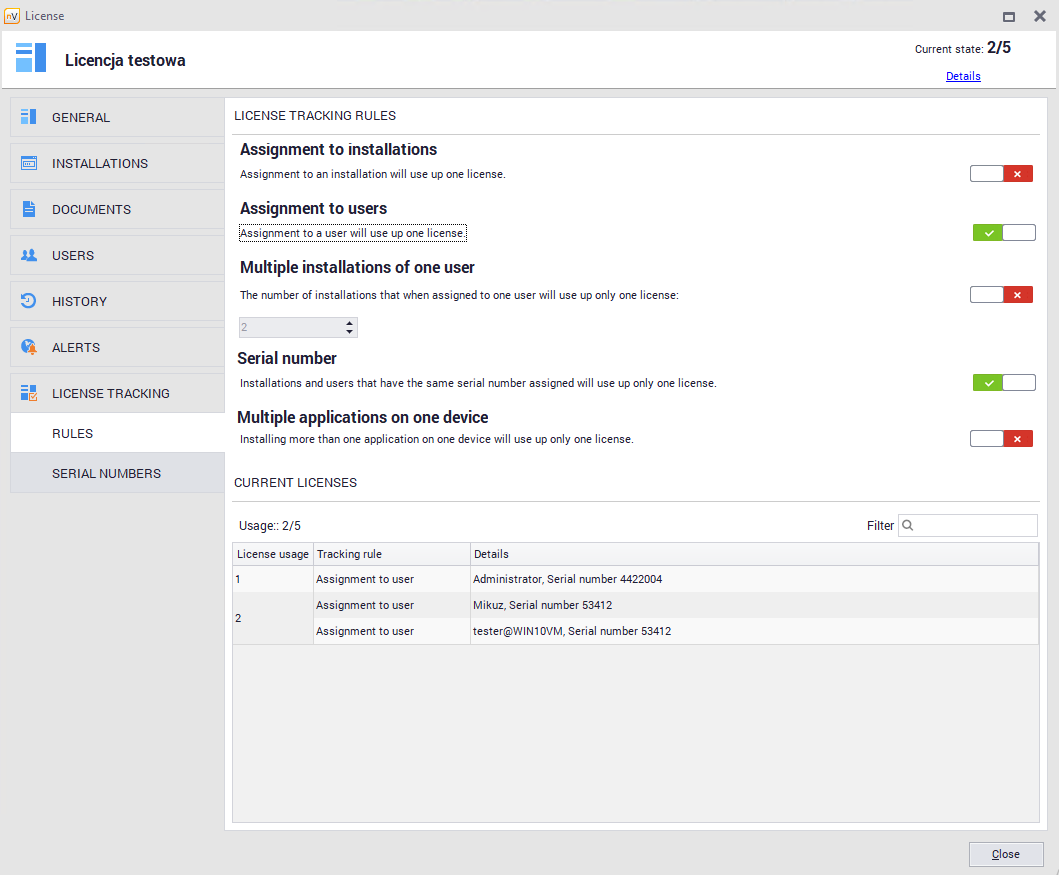The height and width of the screenshot is (875, 1059).
Task: Click the Documents file icon
Action: [x=29, y=209]
